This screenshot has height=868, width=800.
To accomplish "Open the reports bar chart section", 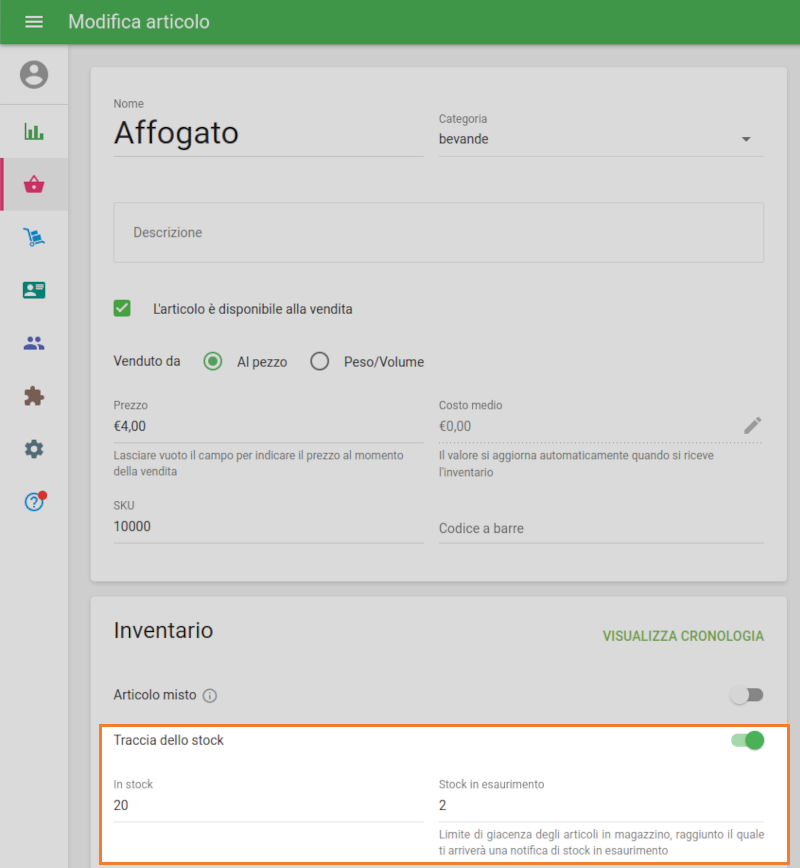I will point(33,131).
